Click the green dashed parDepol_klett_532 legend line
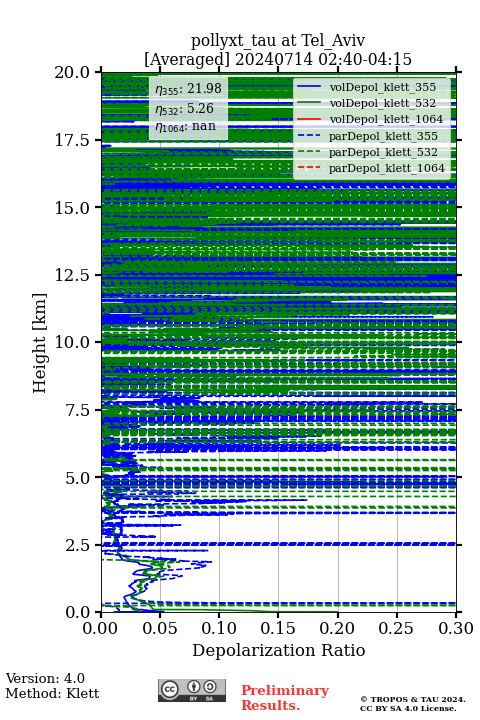The width and height of the screenshot is (480, 720). click(x=309, y=152)
